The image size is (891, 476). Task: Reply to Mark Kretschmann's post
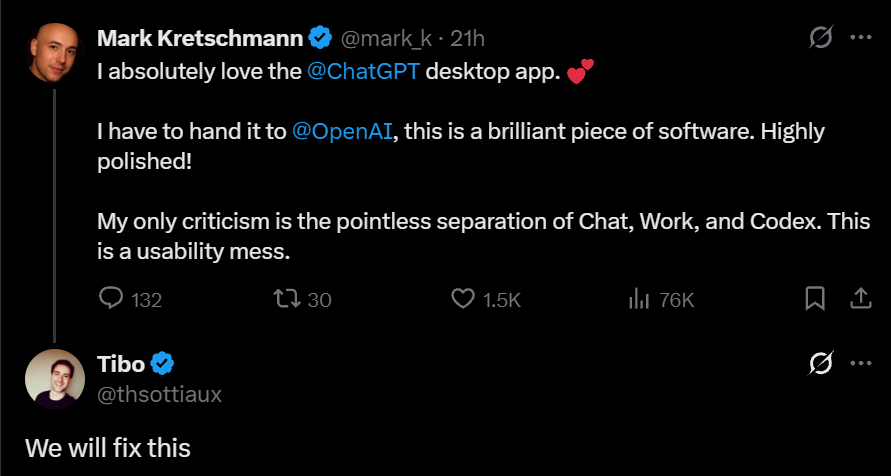point(131,299)
